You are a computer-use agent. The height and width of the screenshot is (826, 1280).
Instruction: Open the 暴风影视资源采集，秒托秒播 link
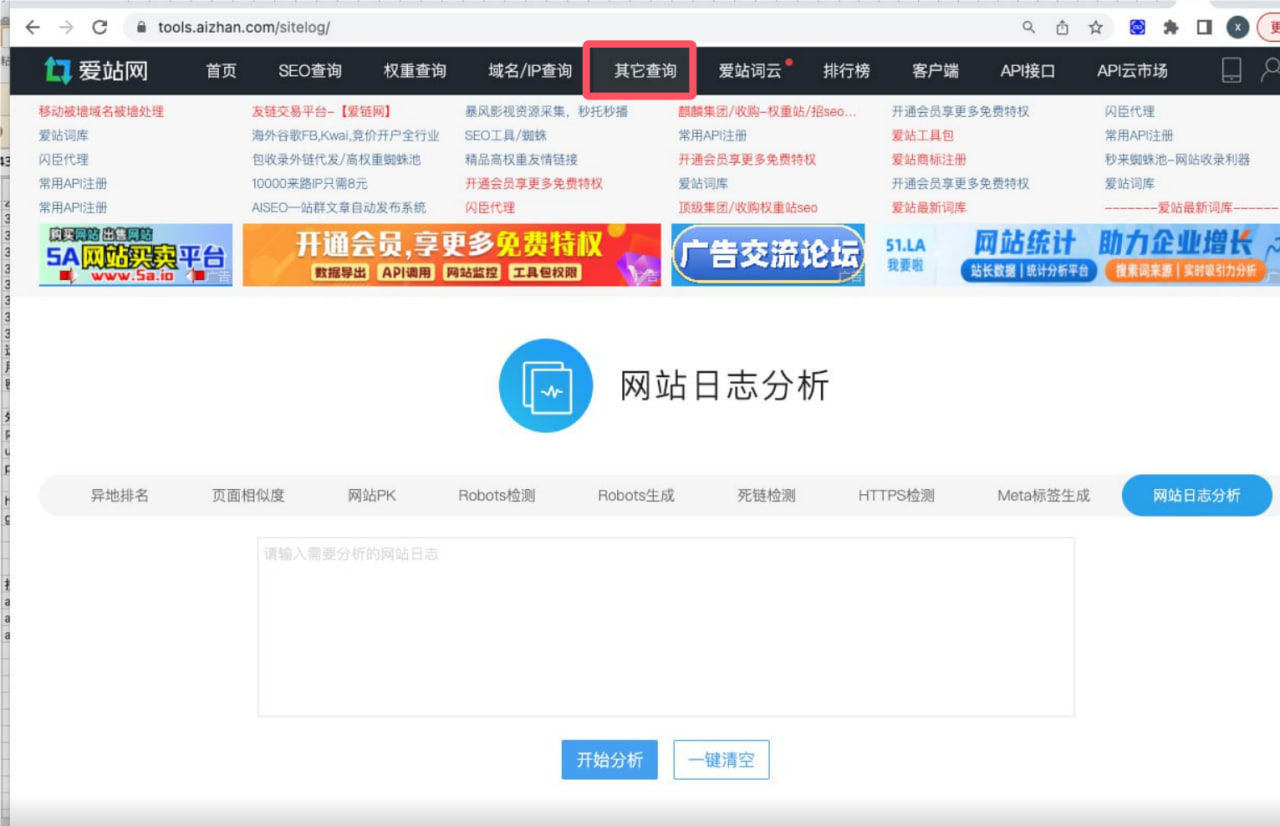pos(547,111)
